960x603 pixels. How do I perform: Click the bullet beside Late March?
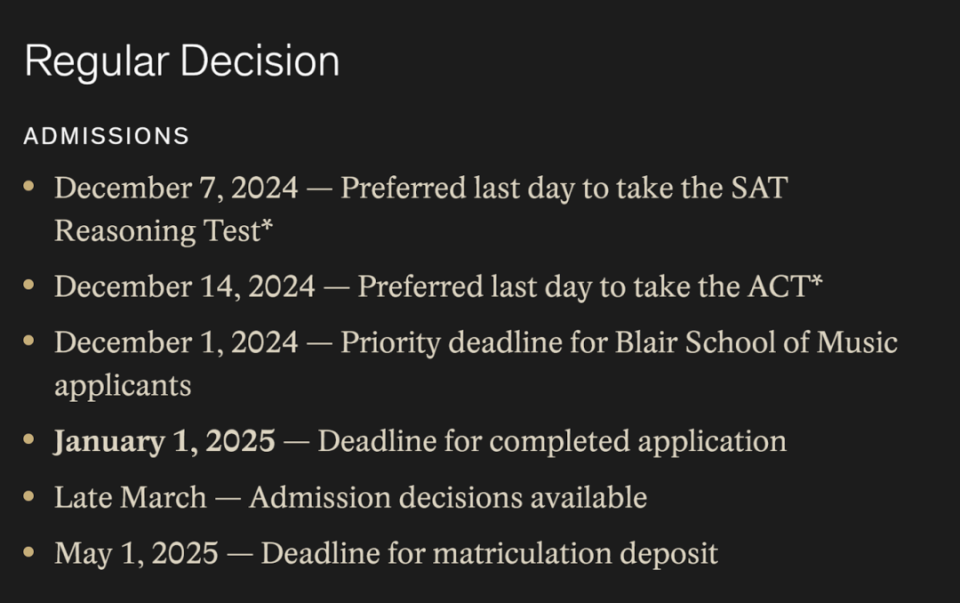[29, 496]
